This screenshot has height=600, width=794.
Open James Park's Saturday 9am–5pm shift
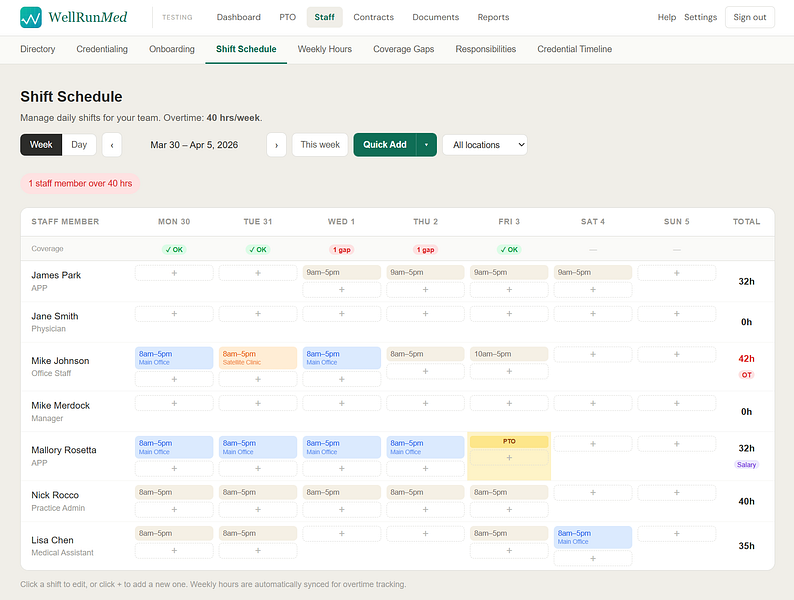593,272
